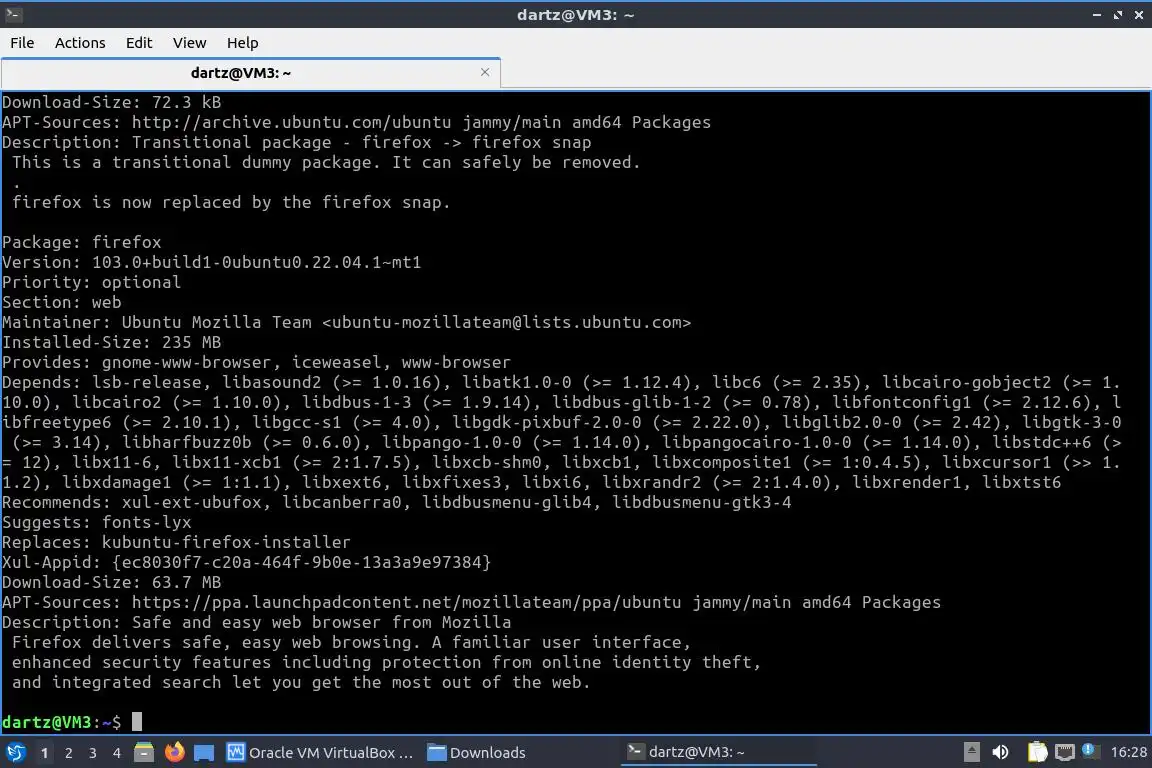Click the ubuntu-mozillateam email address

tap(506, 322)
